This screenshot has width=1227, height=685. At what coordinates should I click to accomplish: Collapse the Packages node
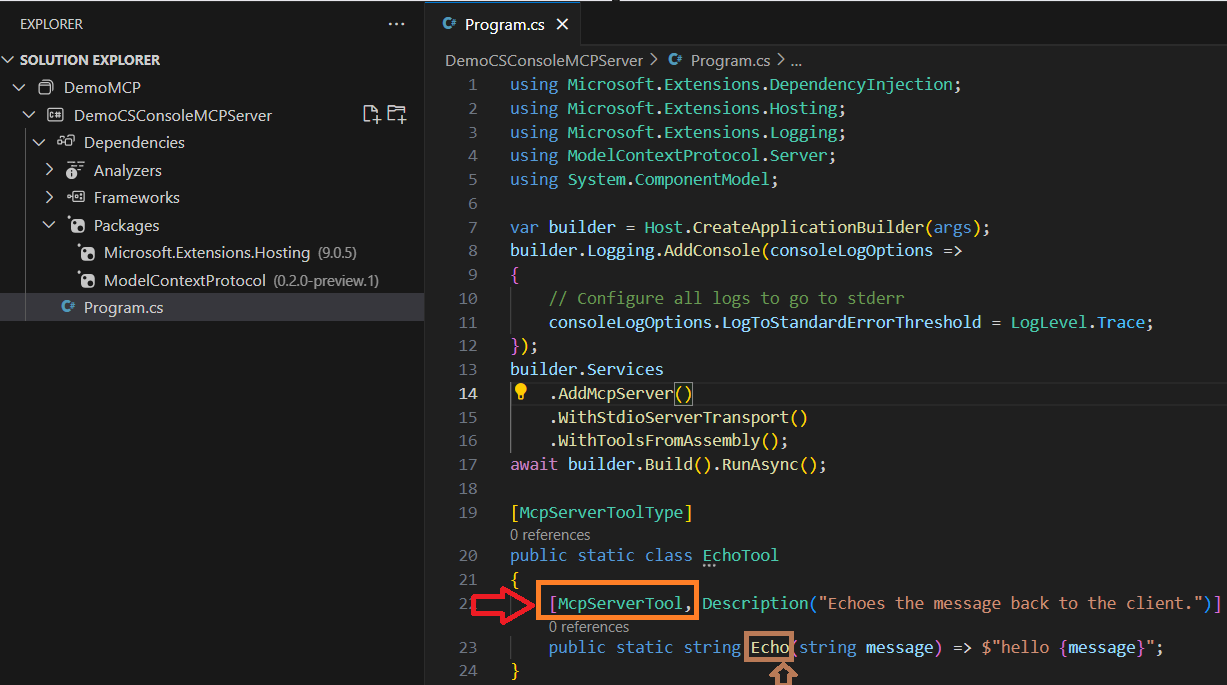point(49,225)
